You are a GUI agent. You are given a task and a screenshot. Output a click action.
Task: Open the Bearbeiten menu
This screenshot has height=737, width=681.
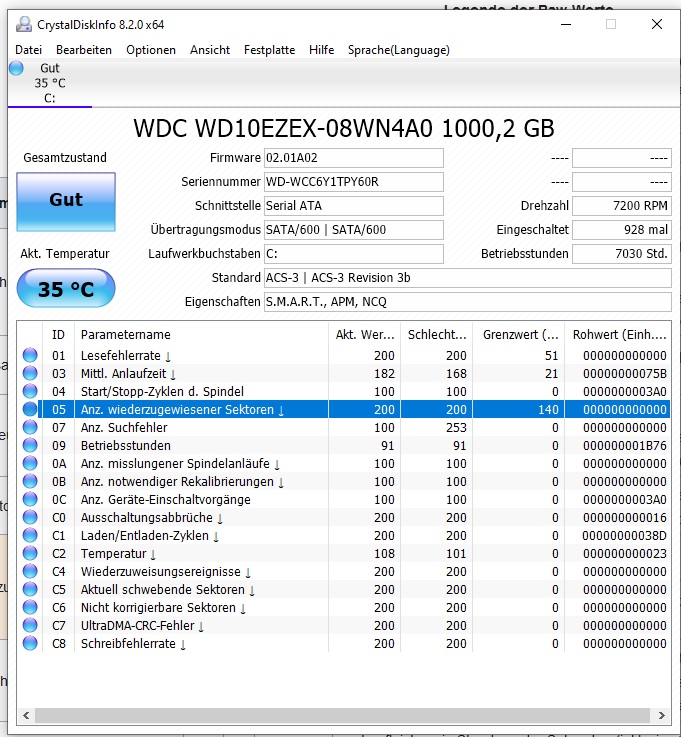[x=84, y=50]
